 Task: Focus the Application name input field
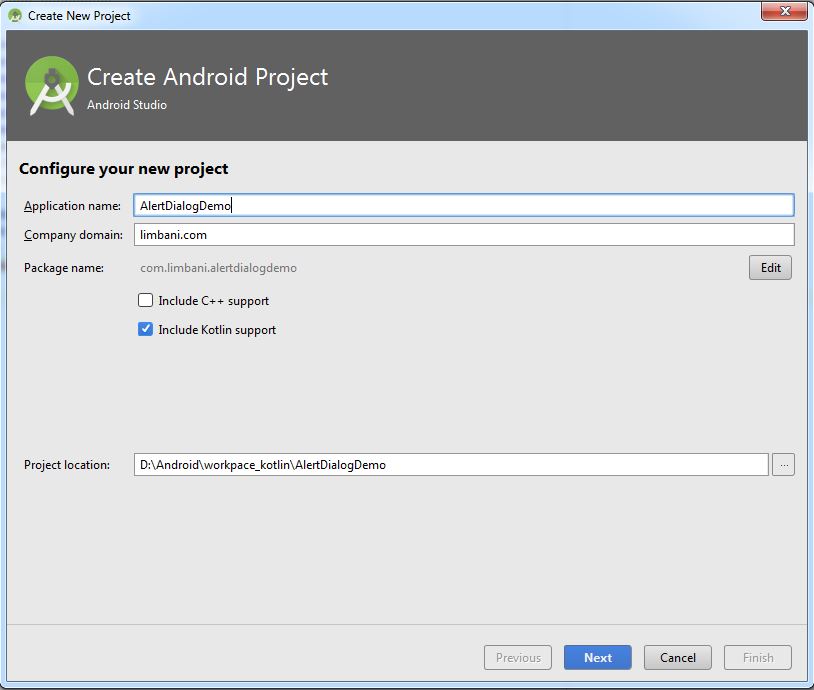click(x=400, y=204)
